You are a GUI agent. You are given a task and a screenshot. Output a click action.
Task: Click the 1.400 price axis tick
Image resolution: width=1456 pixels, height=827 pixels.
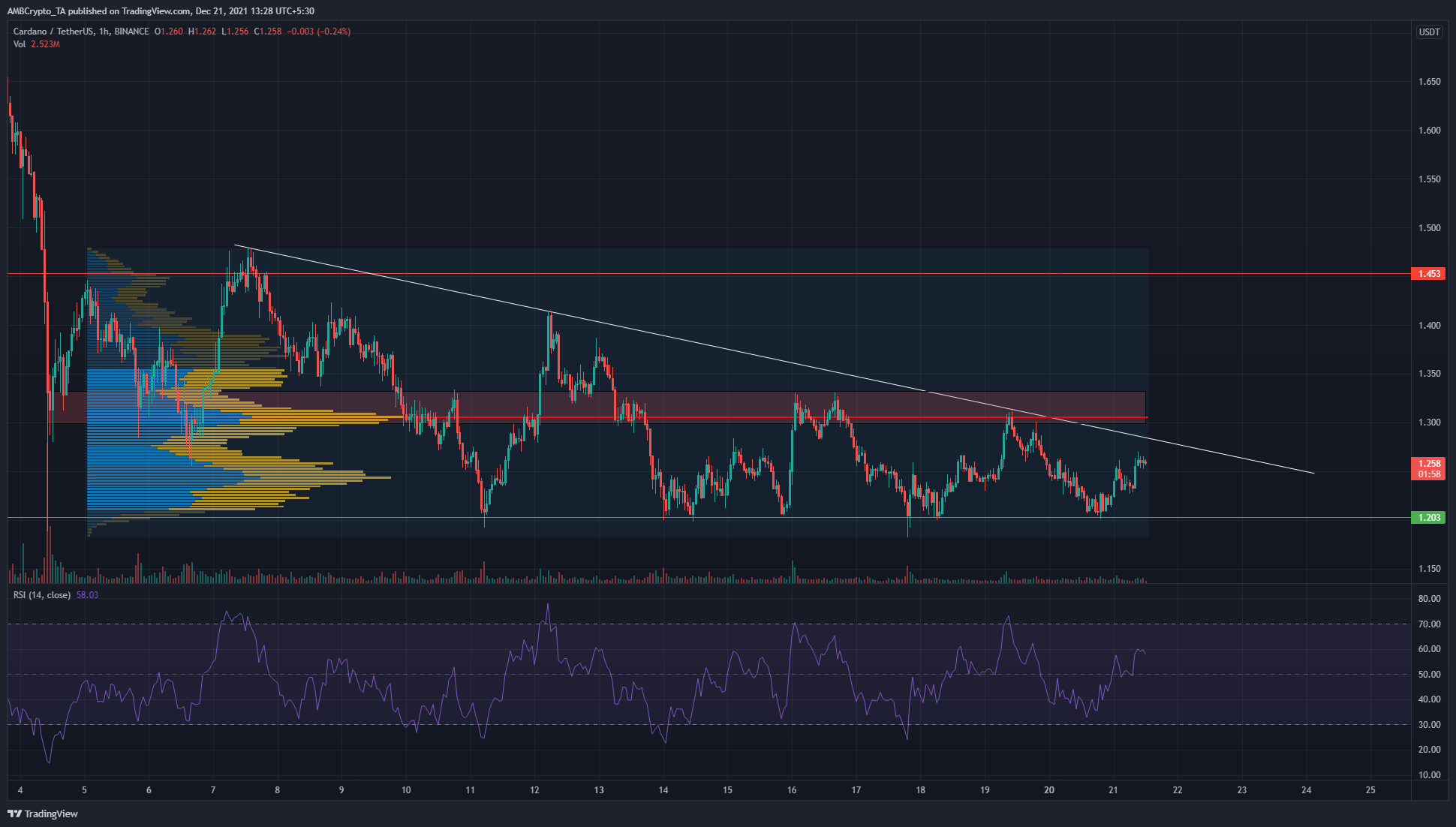1429,326
